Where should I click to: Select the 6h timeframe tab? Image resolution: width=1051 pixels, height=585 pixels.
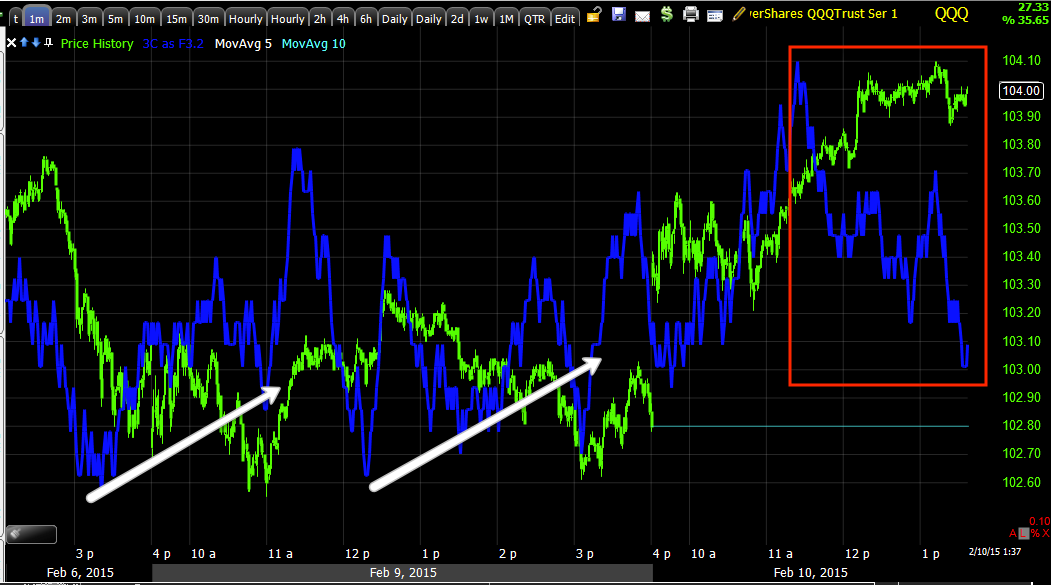click(x=365, y=19)
